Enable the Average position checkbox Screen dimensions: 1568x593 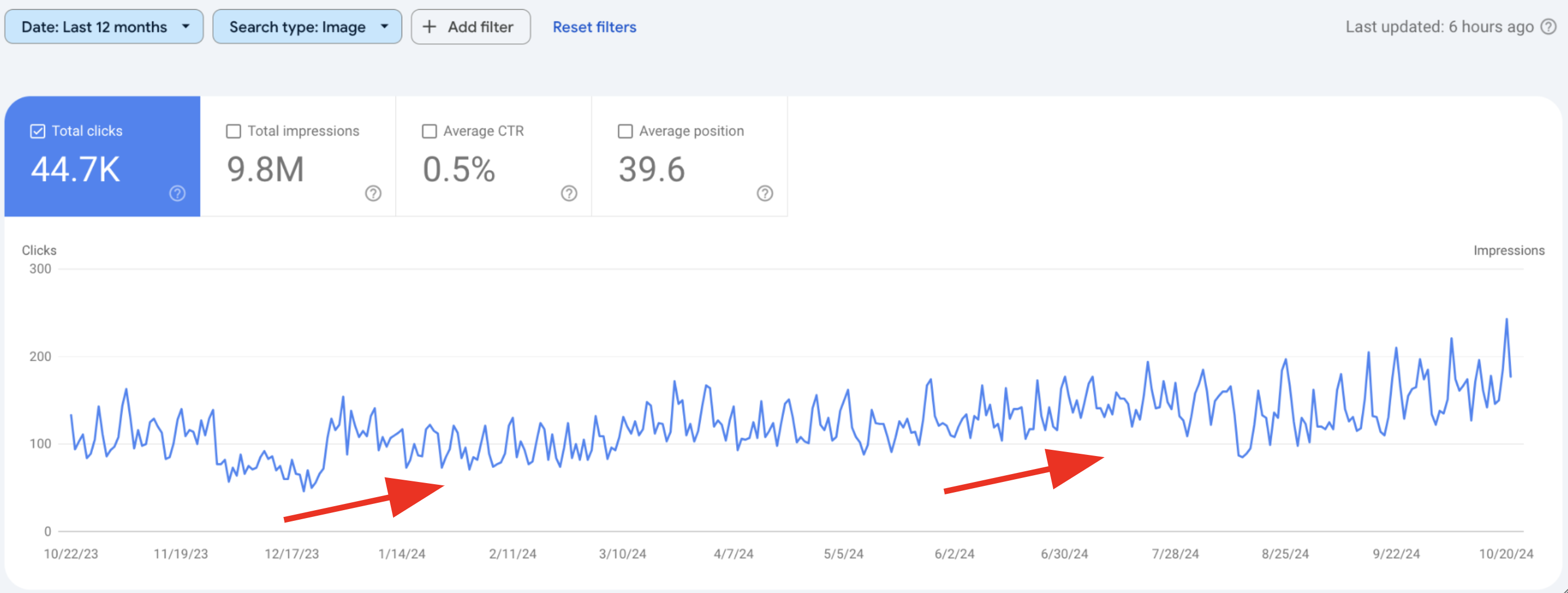tap(625, 131)
